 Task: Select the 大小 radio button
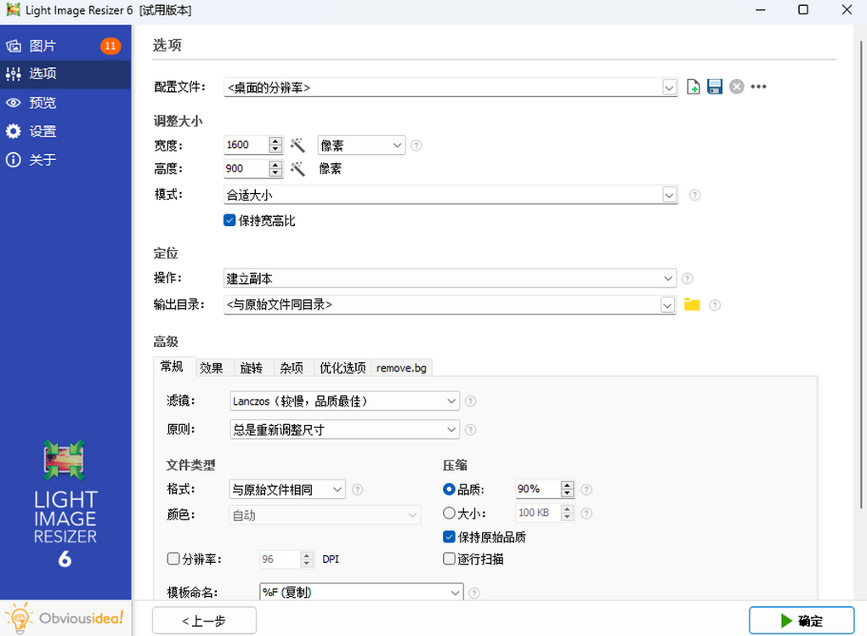point(449,513)
